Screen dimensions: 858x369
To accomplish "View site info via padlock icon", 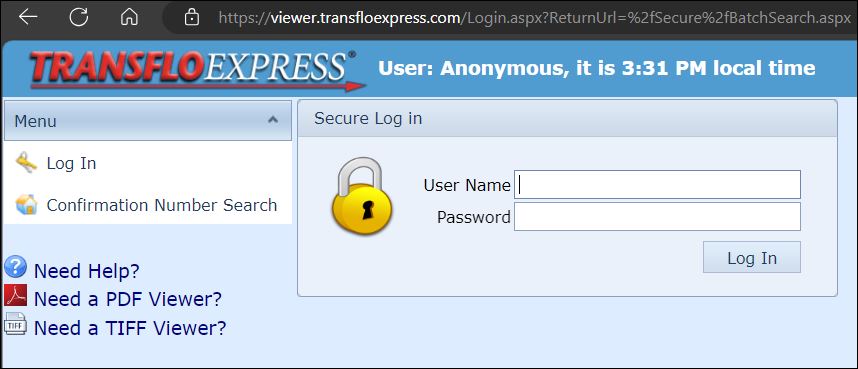I will [192, 17].
